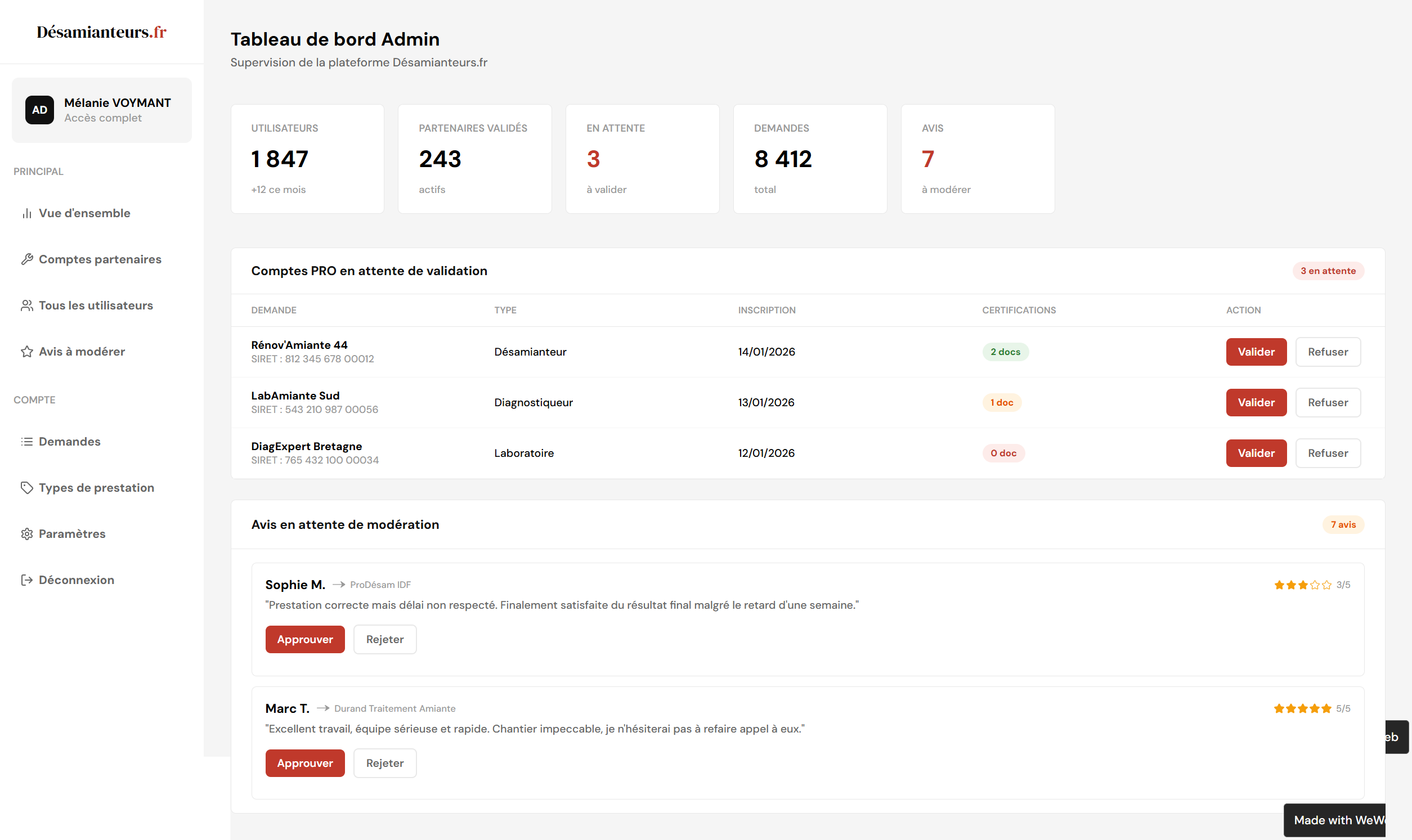Screen dimensions: 1412x840
Task: Click the bar chart icon beside Vue d'ensemble
Action: 26,213
